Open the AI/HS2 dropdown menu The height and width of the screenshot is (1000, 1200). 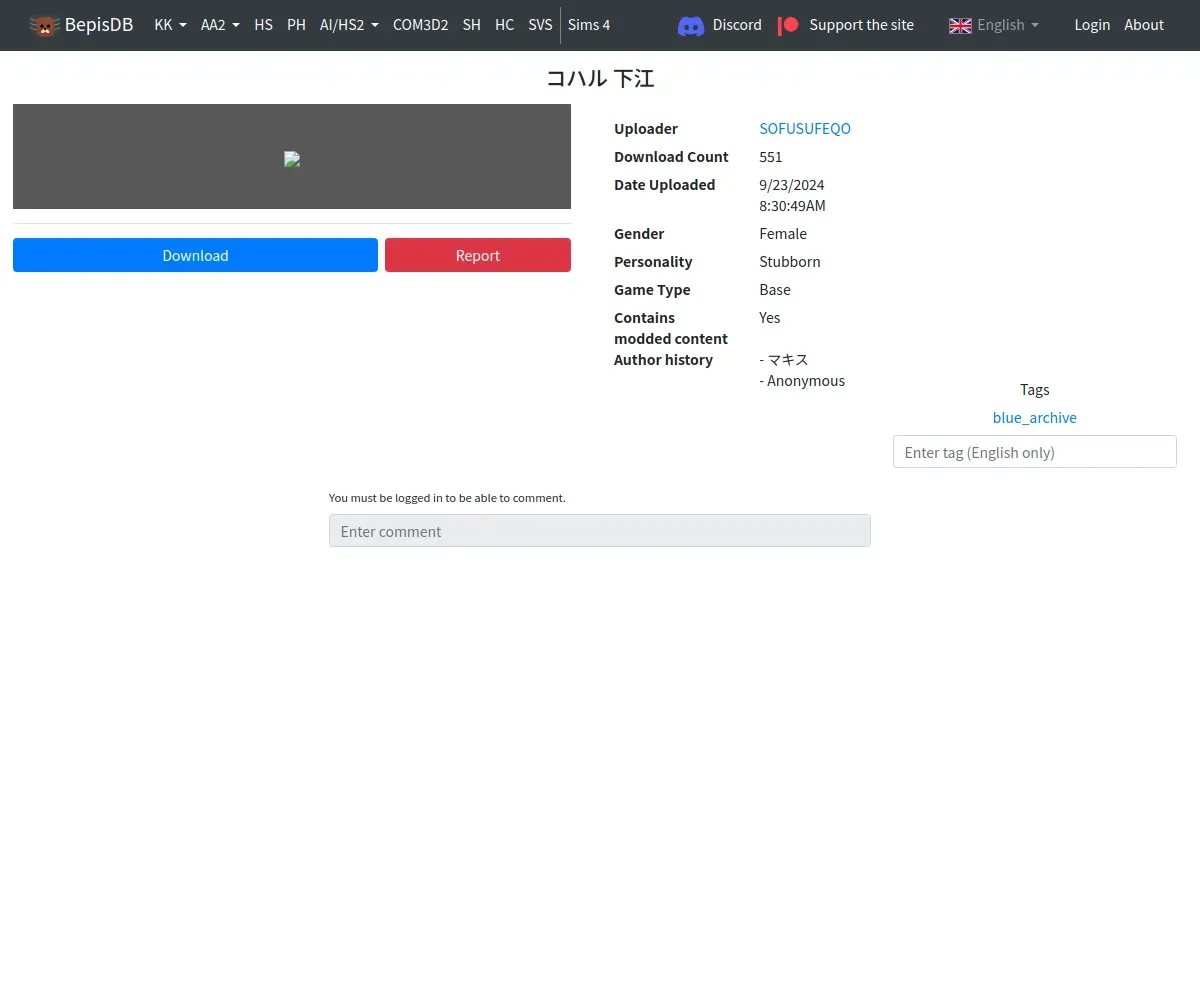(x=349, y=25)
